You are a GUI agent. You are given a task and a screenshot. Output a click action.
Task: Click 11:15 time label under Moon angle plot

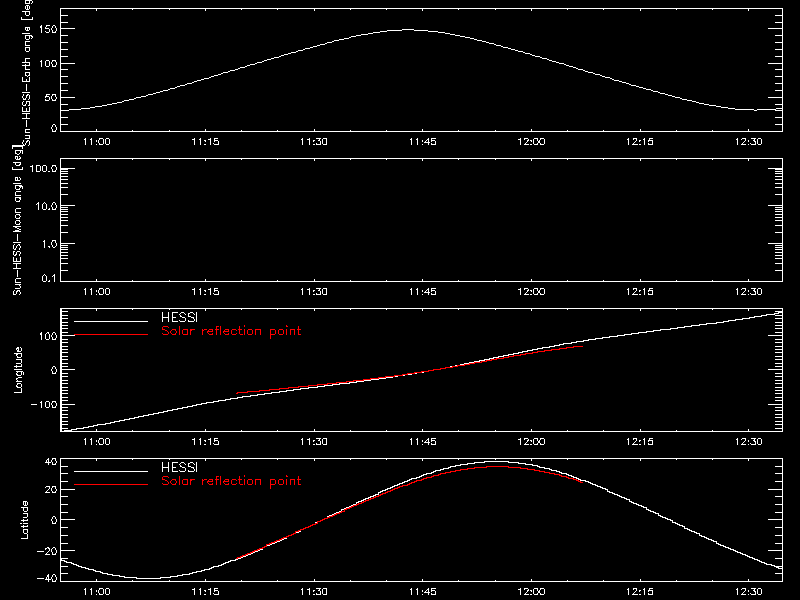(205, 292)
